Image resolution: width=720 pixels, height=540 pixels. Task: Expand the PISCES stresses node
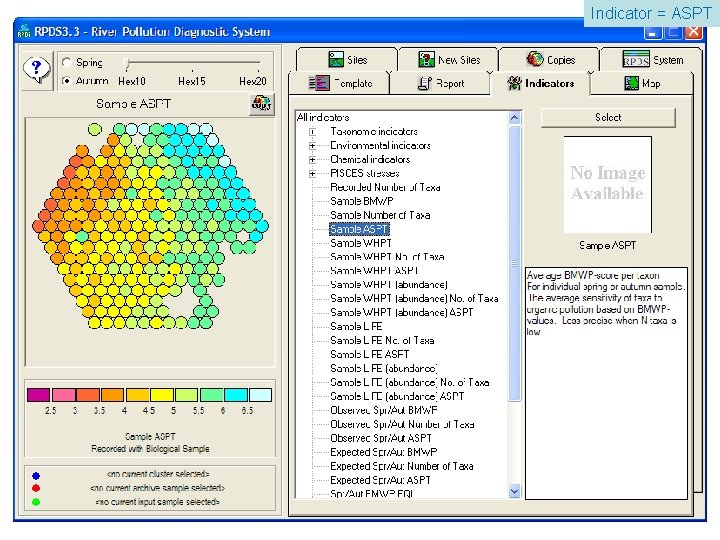[x=312, y=174]
